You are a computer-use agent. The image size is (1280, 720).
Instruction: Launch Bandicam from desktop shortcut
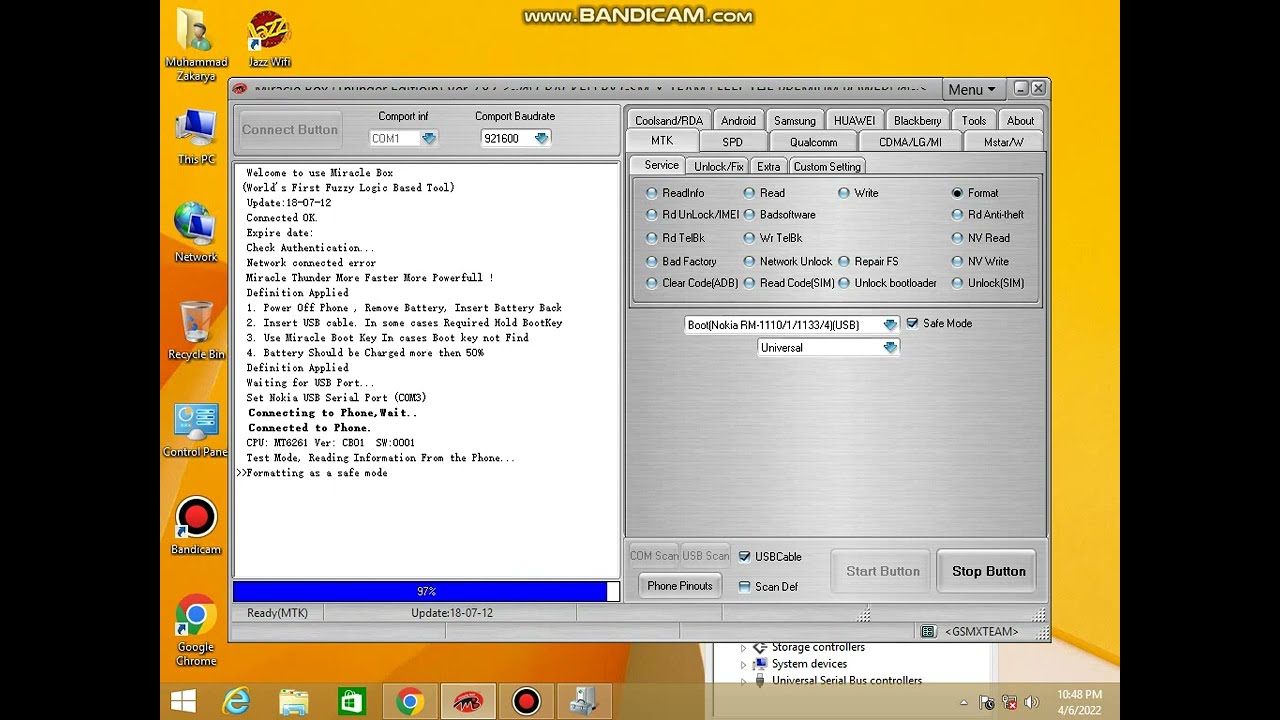tap(196, 526)
